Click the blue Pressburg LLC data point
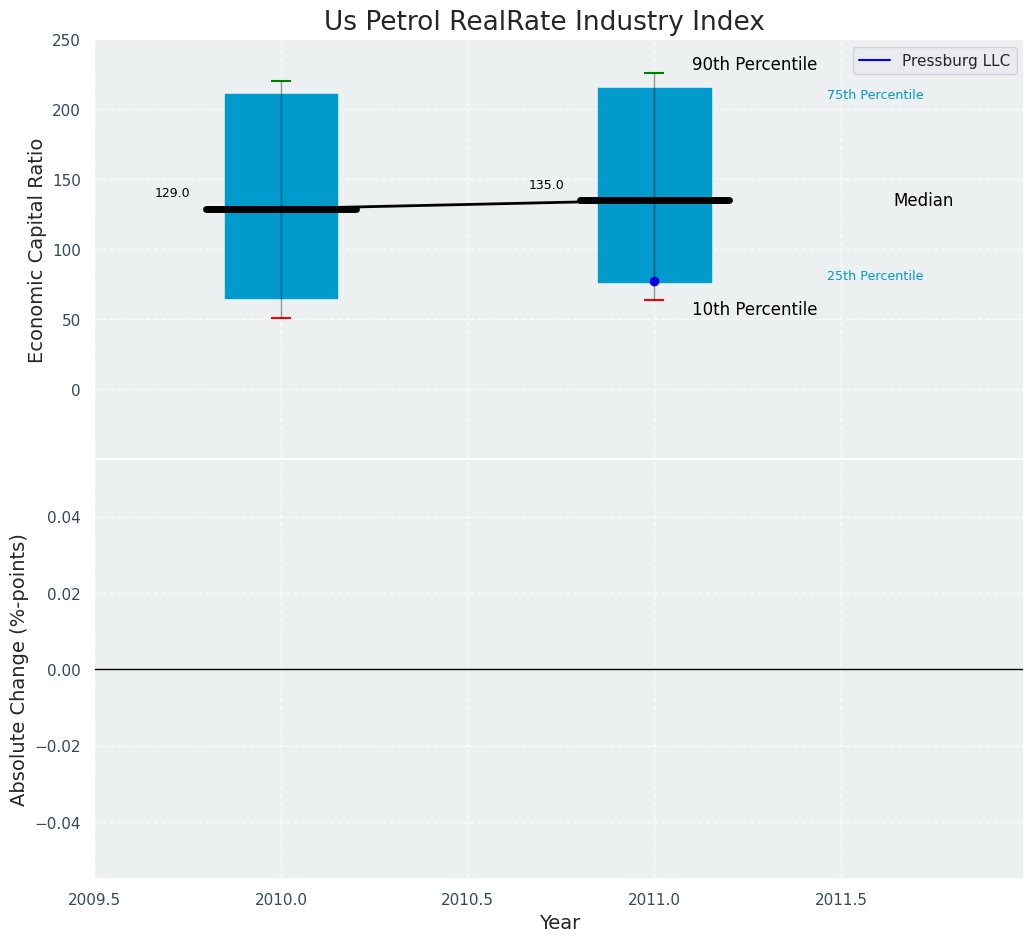This screenshot has width=1034, height=942. coord(654,281)
